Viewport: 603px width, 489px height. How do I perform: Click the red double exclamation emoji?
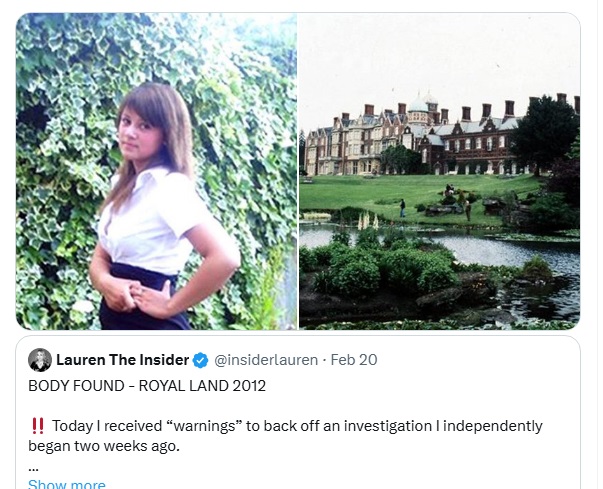[x=38, y=426]
